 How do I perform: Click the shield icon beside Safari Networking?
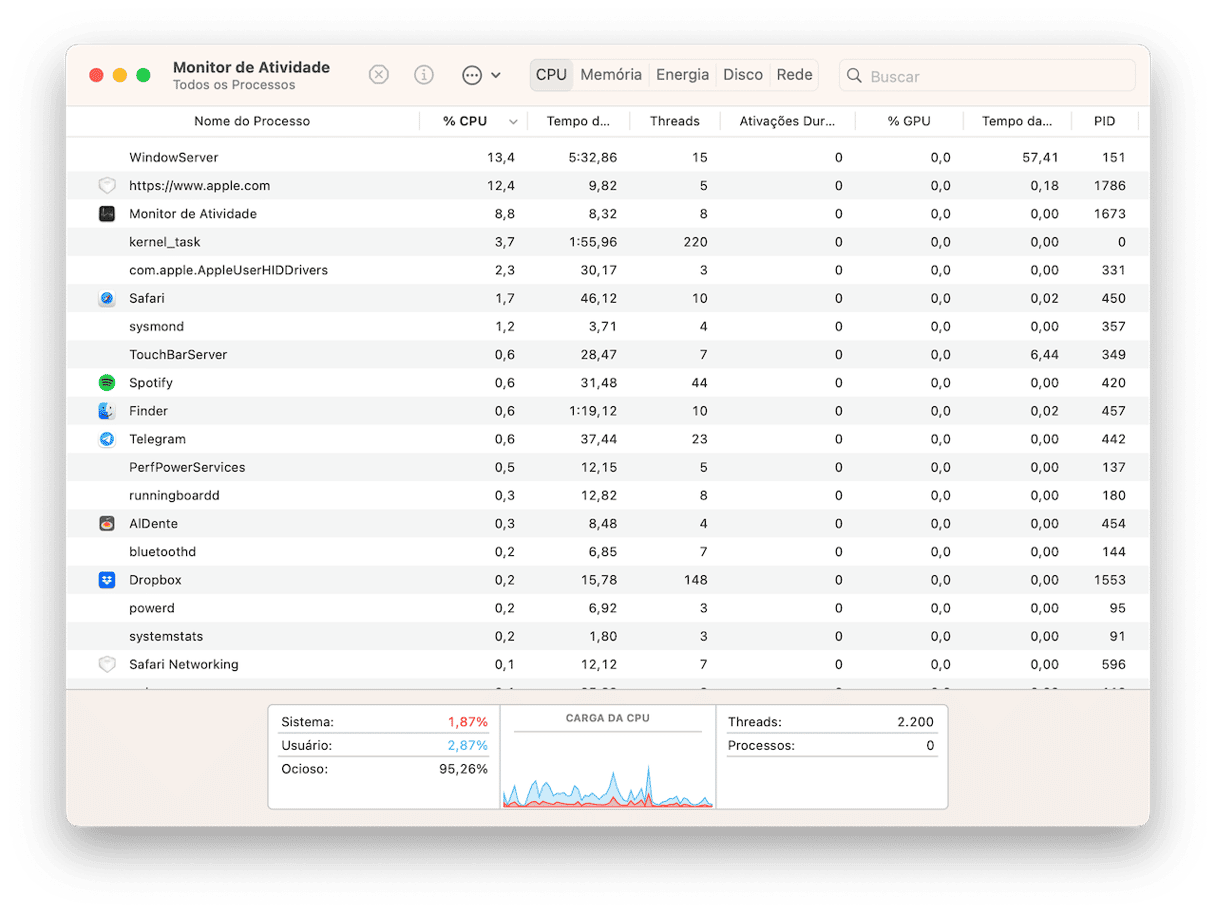(x=107, y=665)
